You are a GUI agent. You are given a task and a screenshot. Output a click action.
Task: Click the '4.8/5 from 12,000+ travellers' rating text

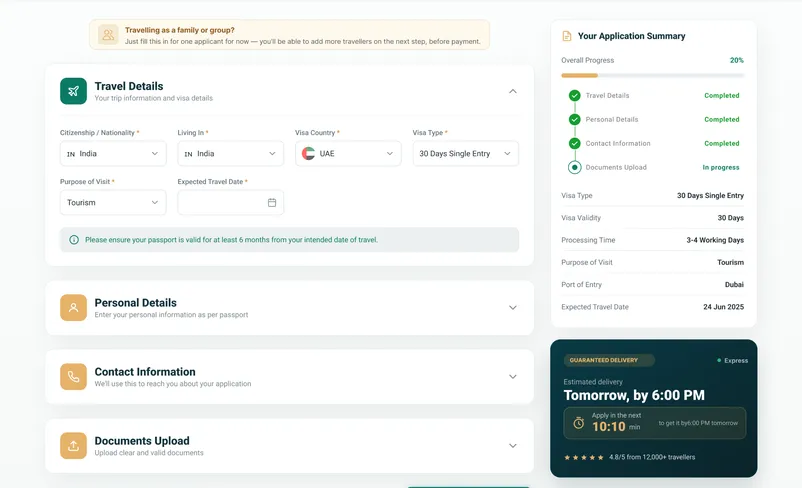[x=652, y=457]
